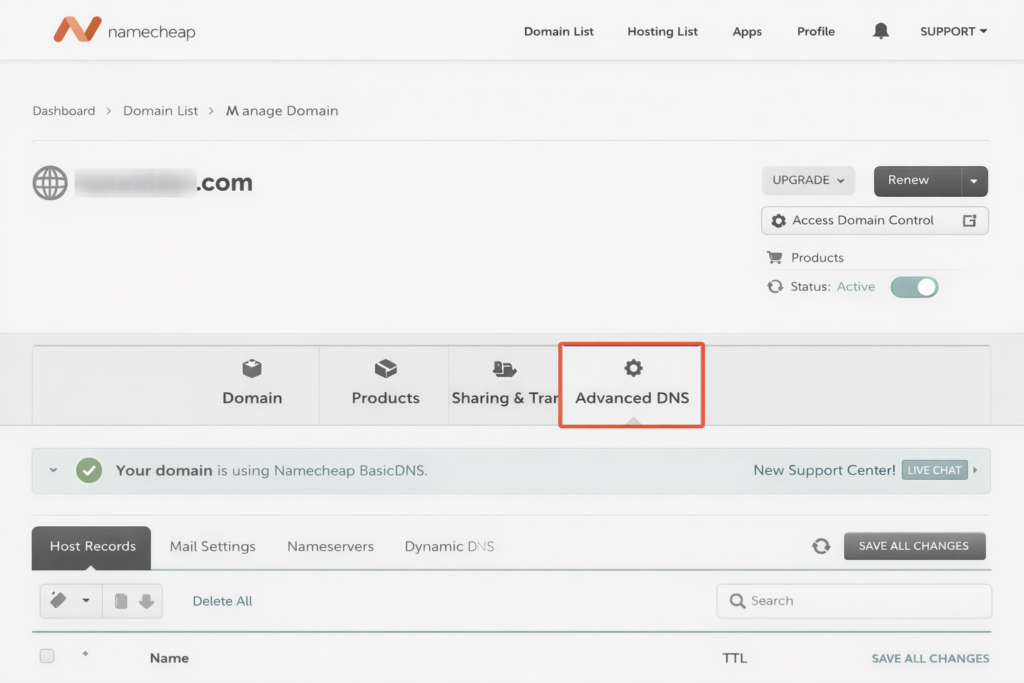The height and width of the screenshot is (683, 1024).
Task: Click the Domain cube icon
Action: tap(251, 366)
